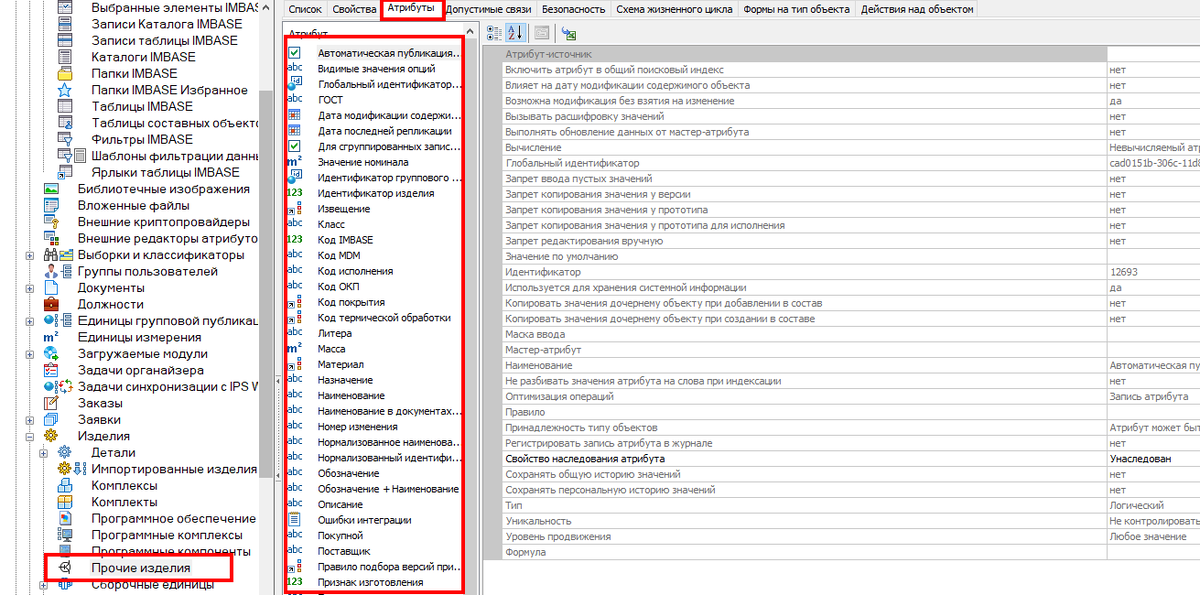
Task: Expand the Сборочные единицы node
Action: click(x=43, y=585)
